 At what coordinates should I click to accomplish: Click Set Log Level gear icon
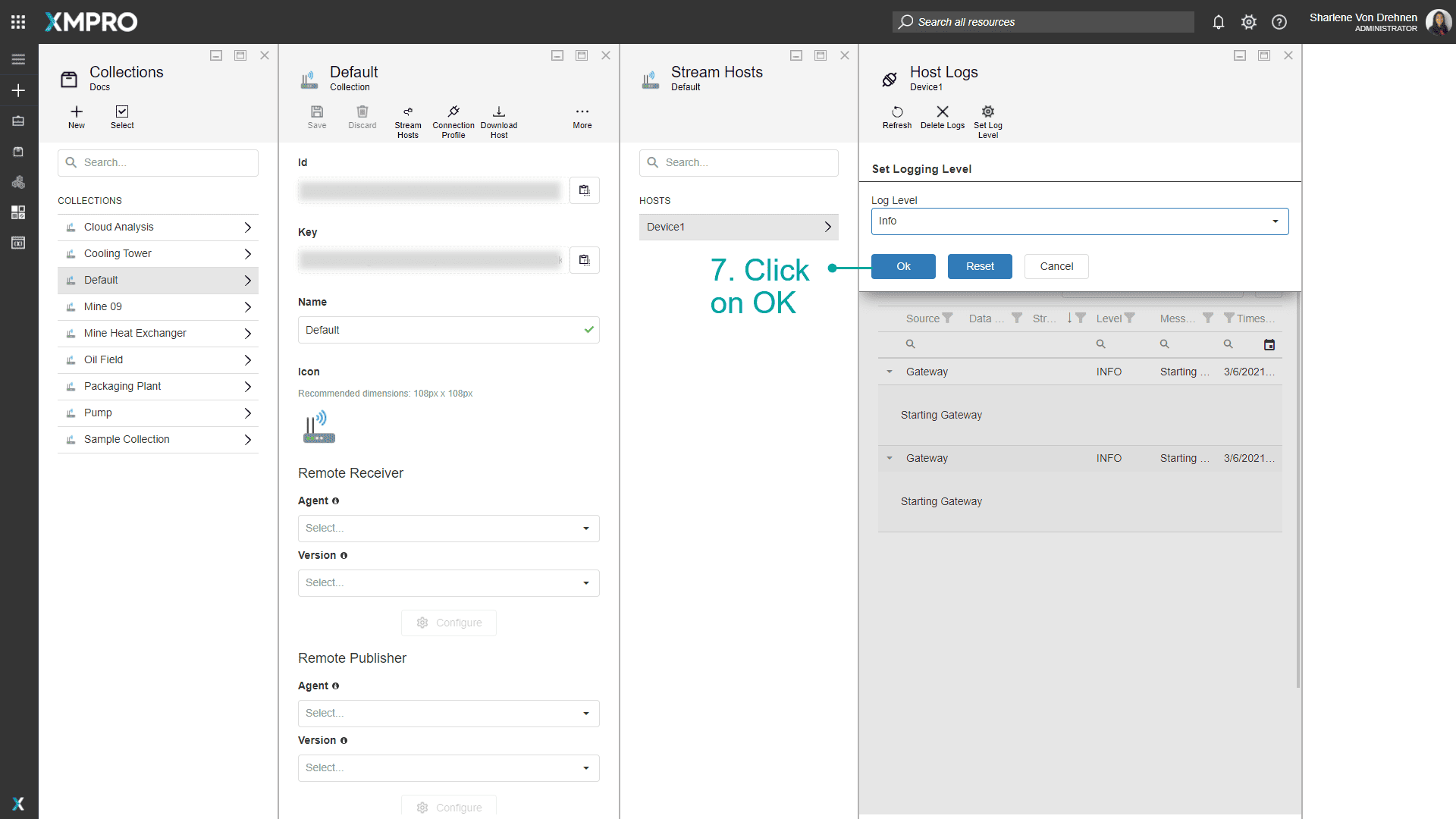click(988, 112)
